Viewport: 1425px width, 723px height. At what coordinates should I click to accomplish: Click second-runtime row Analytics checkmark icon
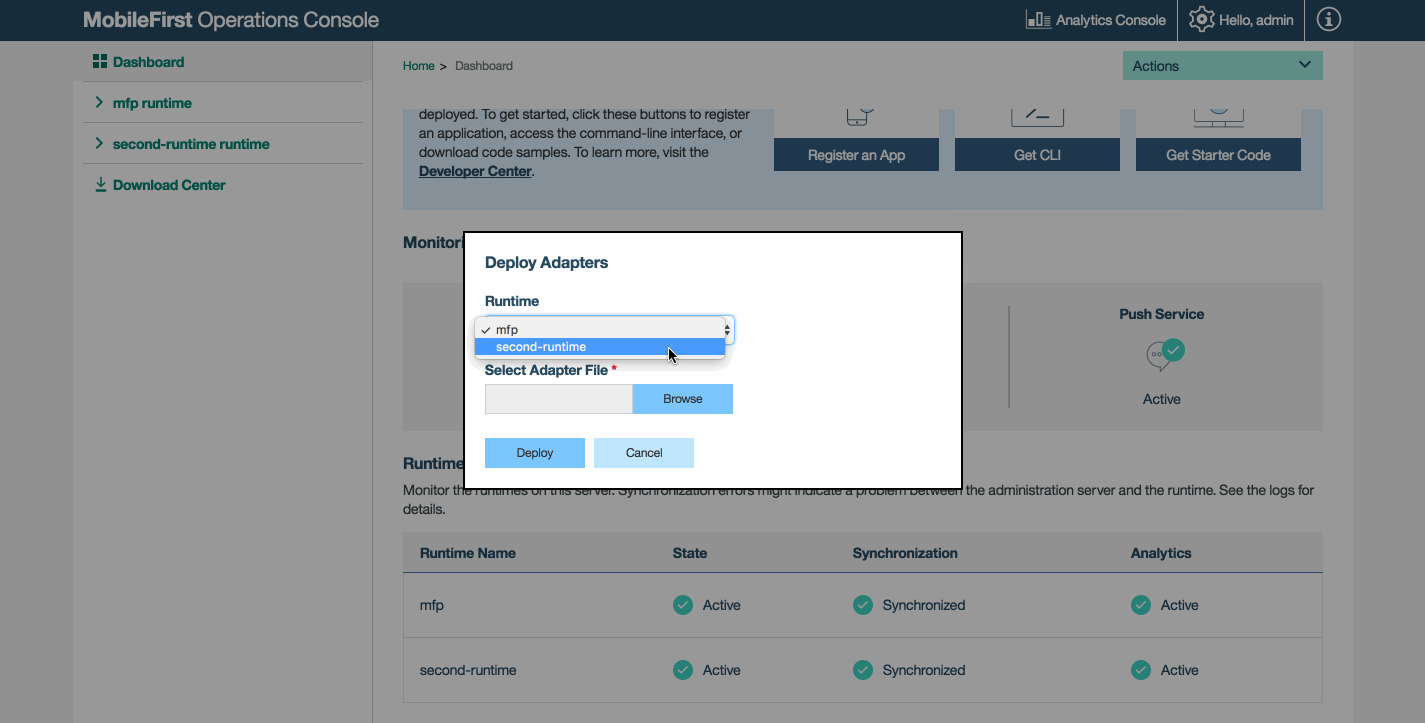1141,670
